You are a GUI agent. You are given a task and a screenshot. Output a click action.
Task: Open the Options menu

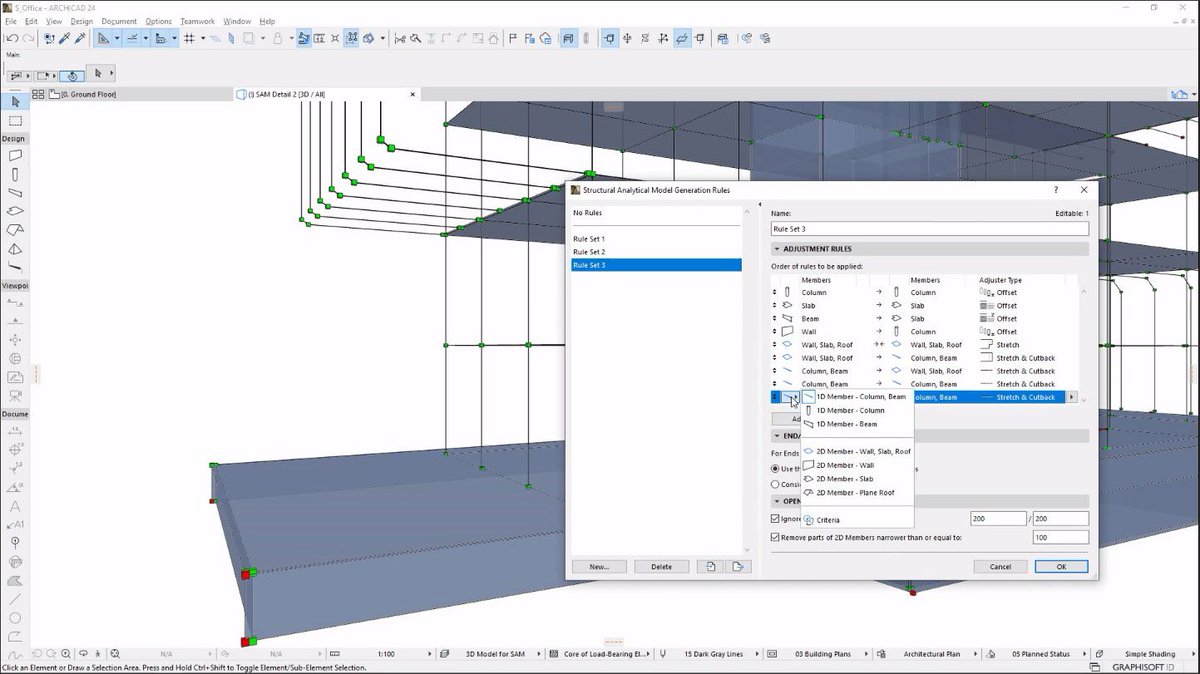(x=158, y=20)
